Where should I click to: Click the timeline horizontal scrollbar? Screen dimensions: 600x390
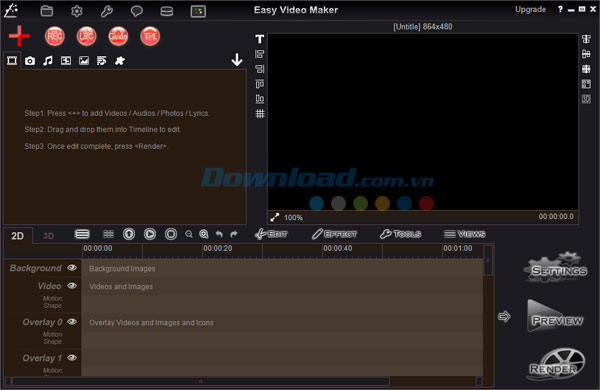point(201,381)
